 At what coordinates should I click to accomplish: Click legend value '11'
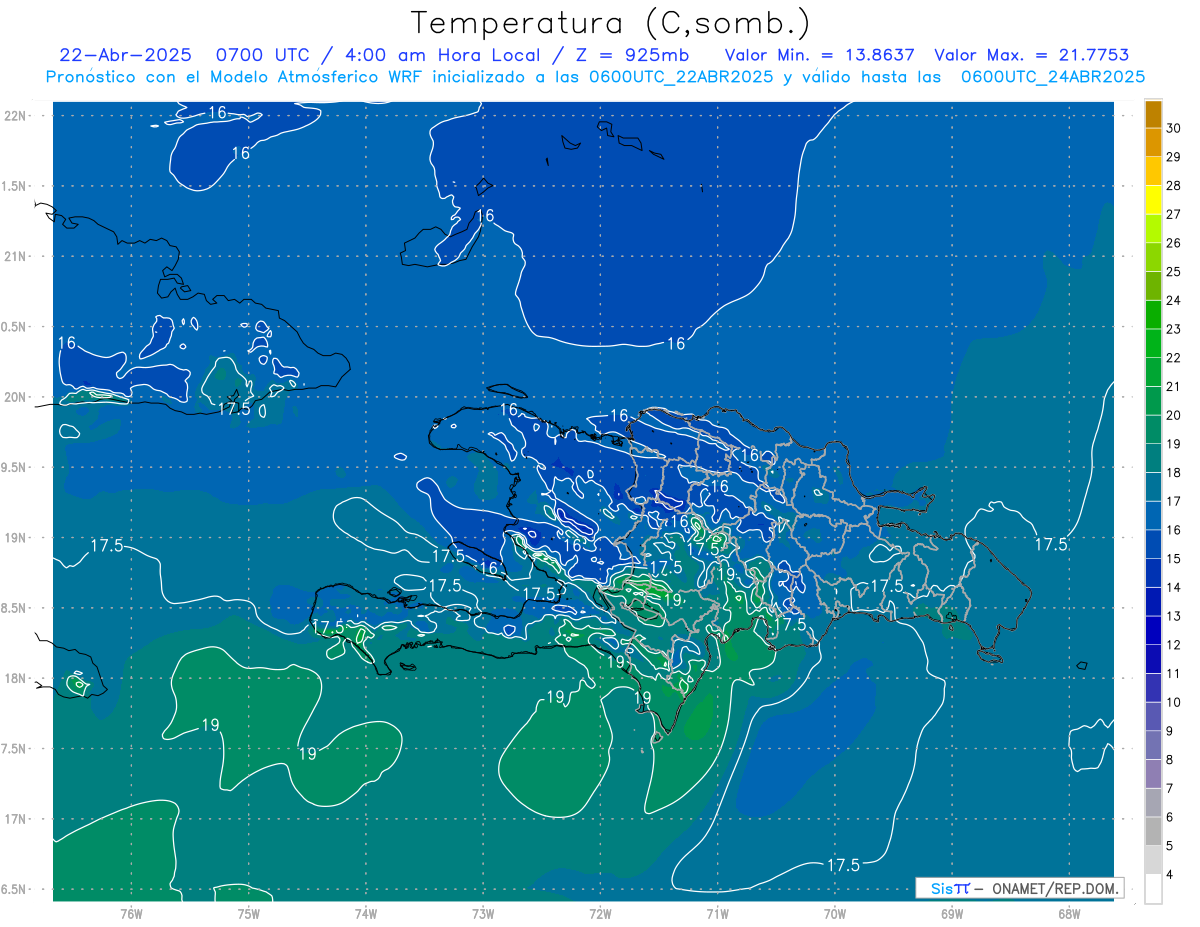(1174, 674)
